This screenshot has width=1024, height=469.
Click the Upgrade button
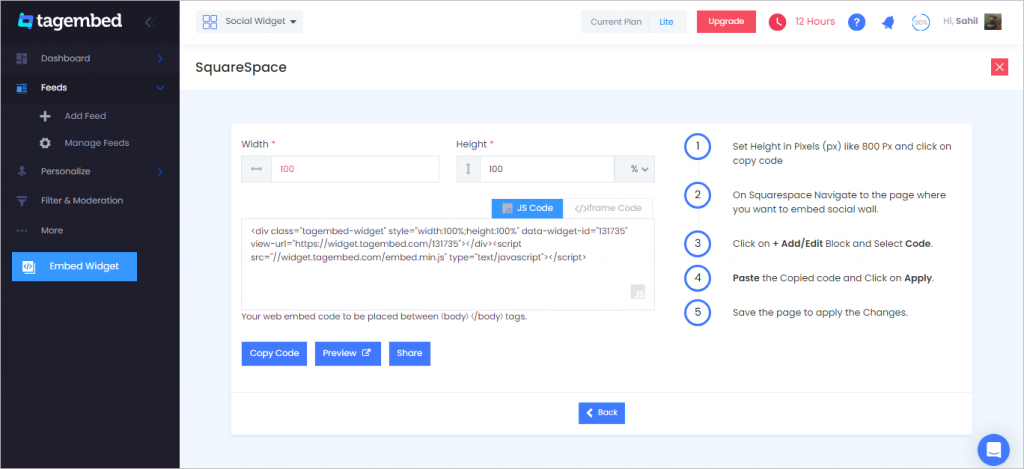(x=726, y=22)
